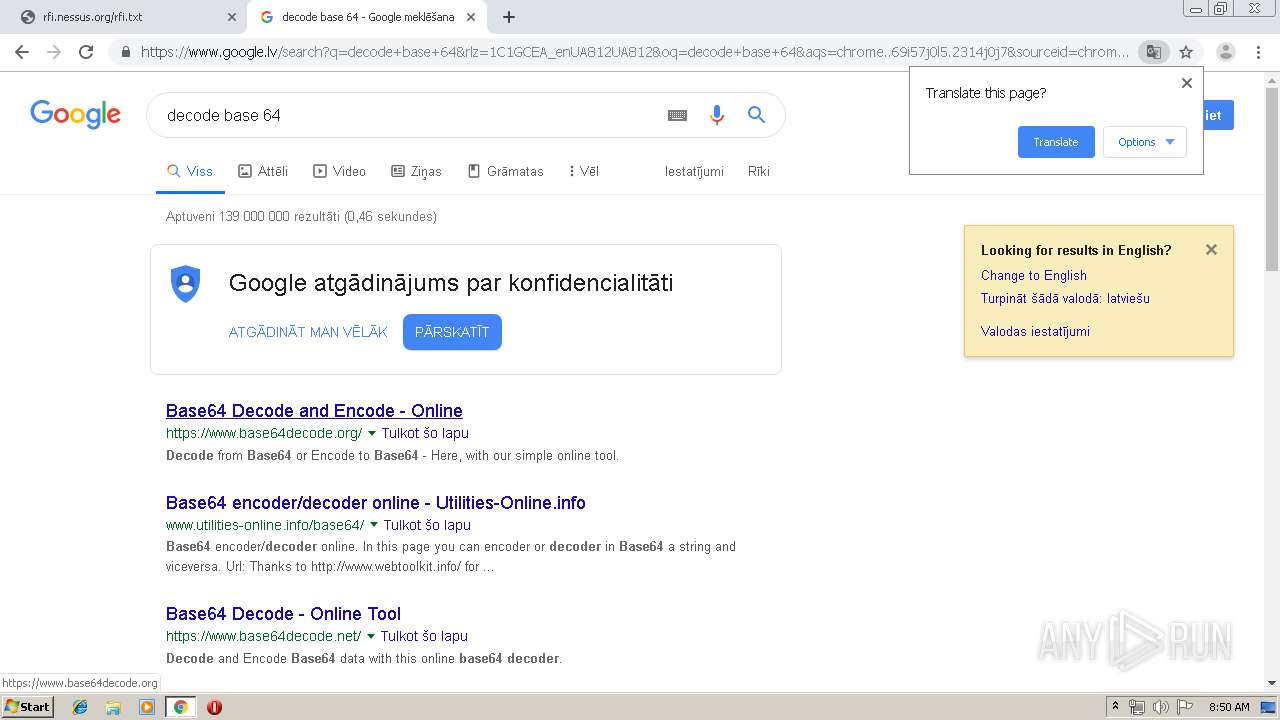Image resolution: width=1280 pixels, height=720 pixels.
Task: Click ATGĀDINĀT MAN VĒLĀK
Action: (308, 332)
